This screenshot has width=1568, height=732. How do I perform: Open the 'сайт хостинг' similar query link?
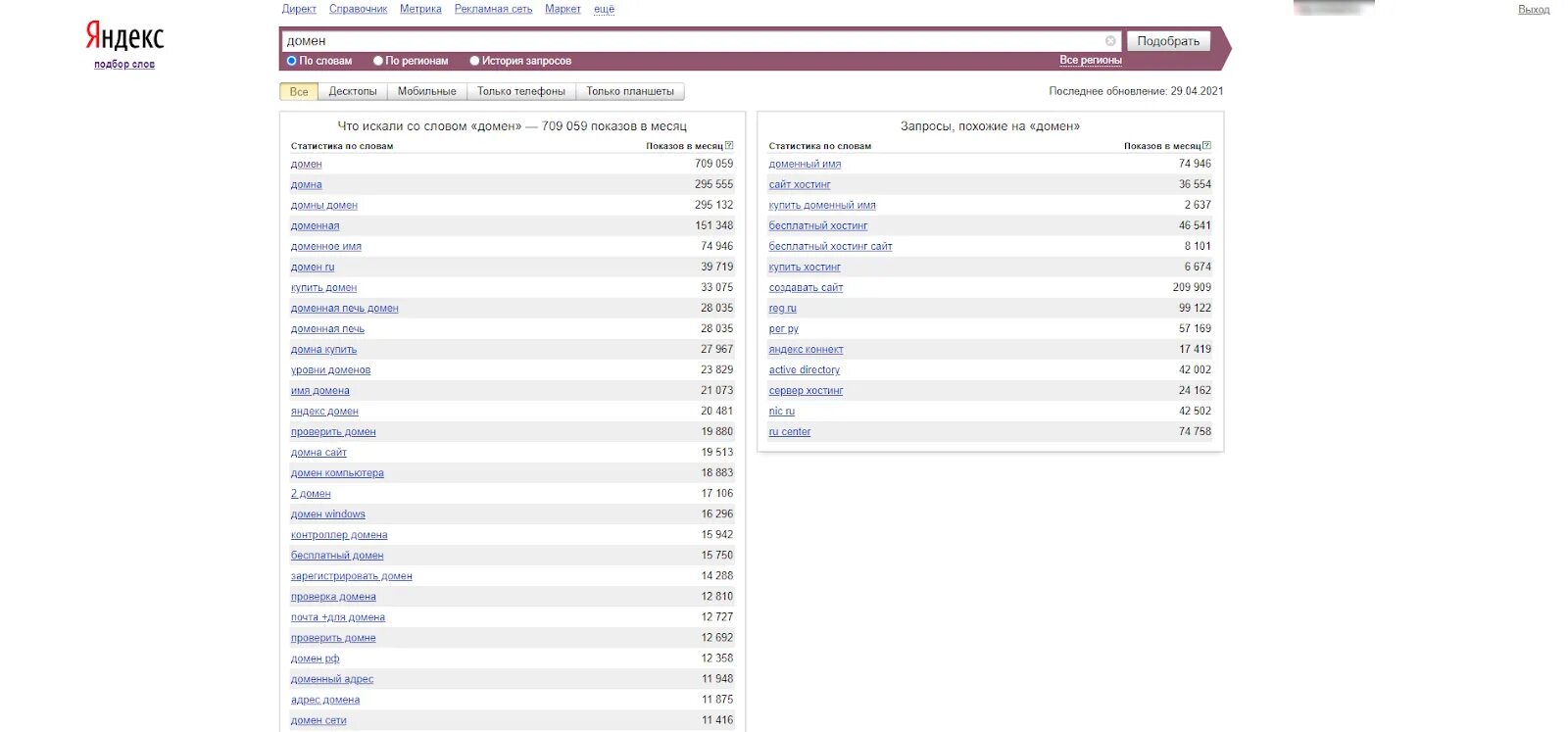[800, 185]
